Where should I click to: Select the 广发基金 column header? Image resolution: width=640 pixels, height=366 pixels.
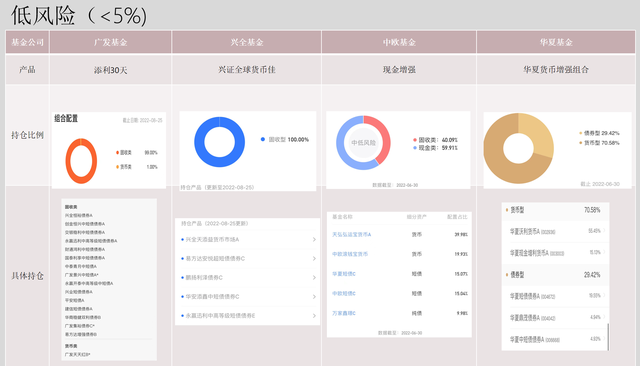pos(110,42)
